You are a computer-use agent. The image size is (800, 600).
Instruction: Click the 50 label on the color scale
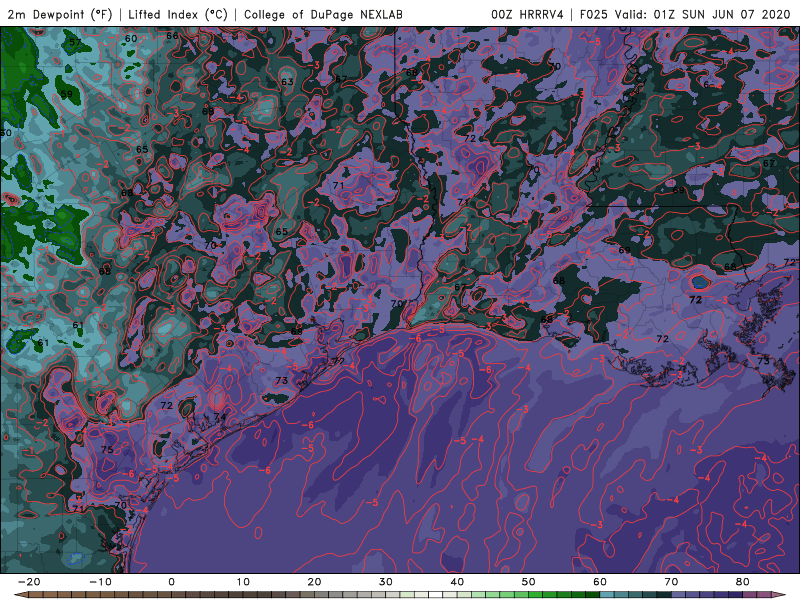click(529, 582)
